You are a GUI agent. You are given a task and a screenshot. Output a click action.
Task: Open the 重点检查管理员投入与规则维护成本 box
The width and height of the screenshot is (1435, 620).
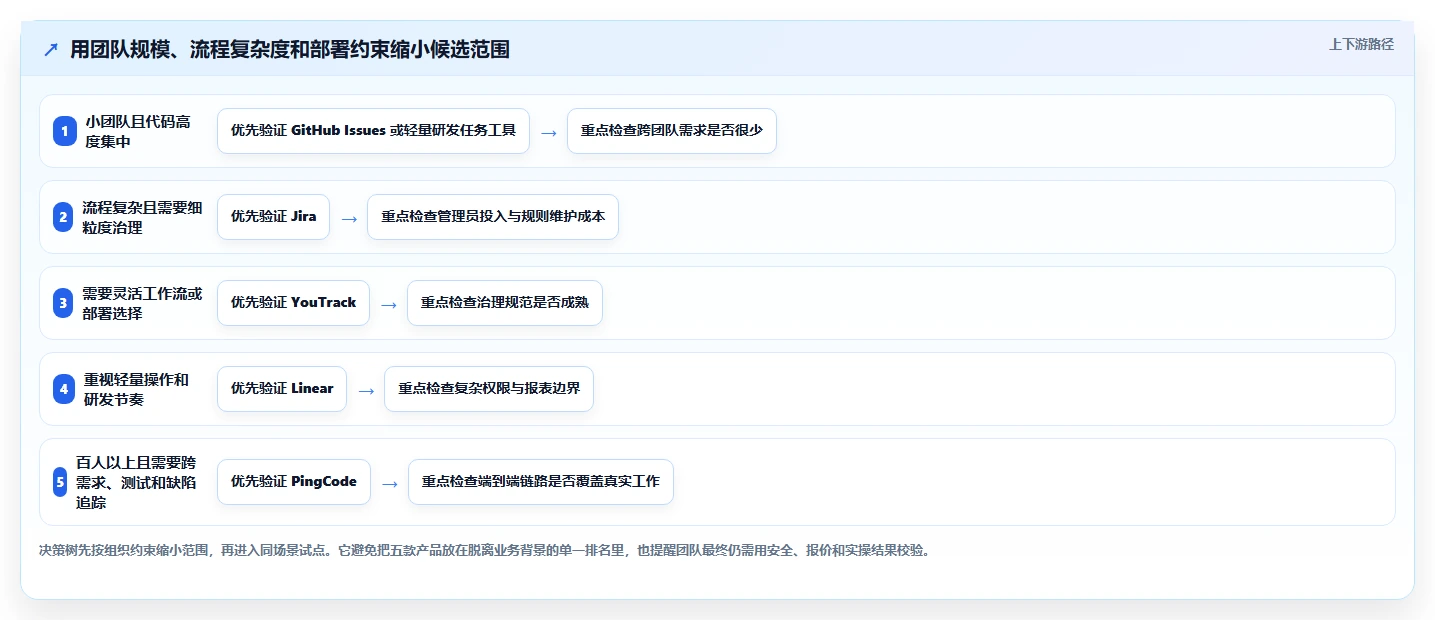(493, 217)
